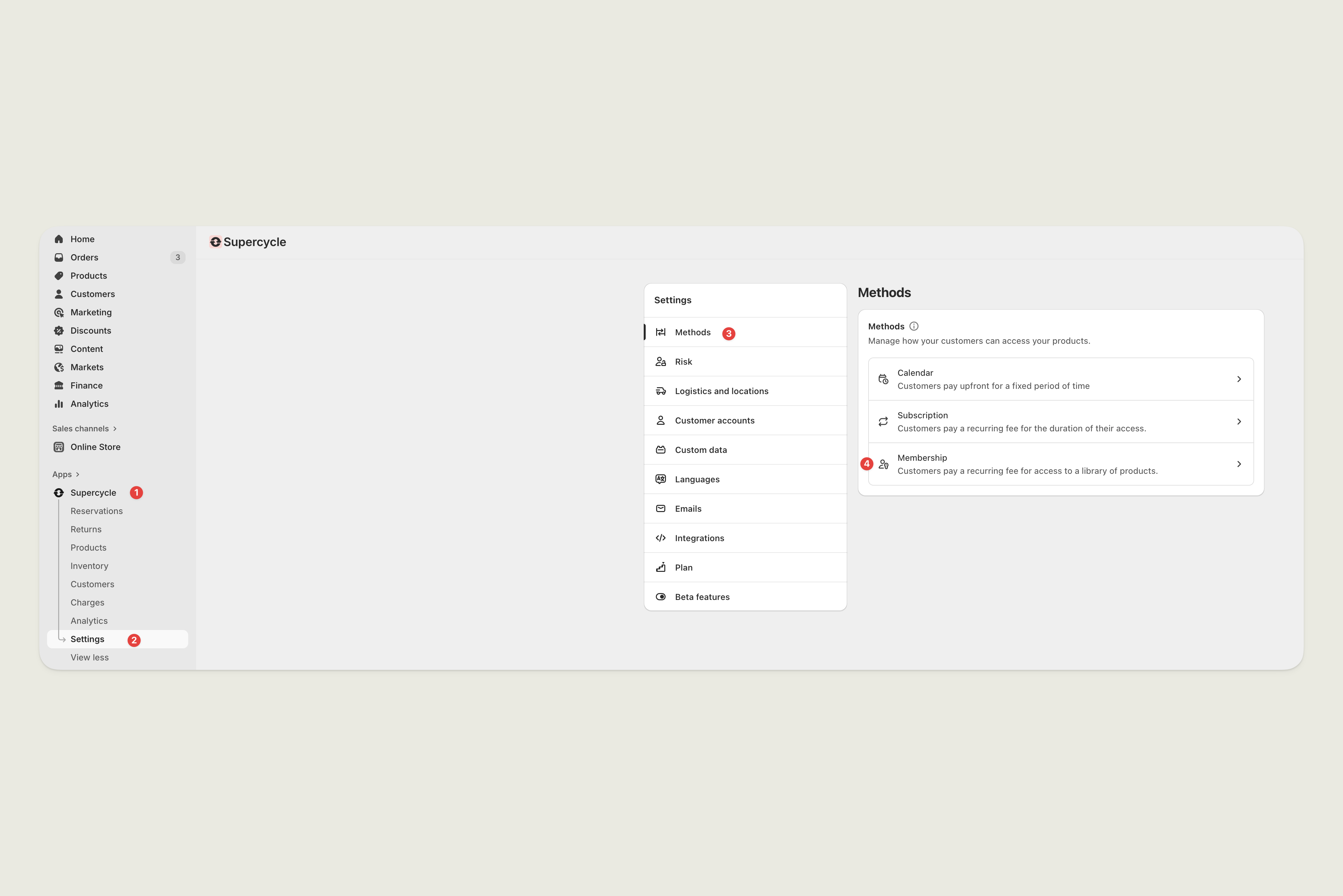Open the Methods info tooltip icon
Image resolution: width=1343 pixels, height=896 pixels.
914,326
